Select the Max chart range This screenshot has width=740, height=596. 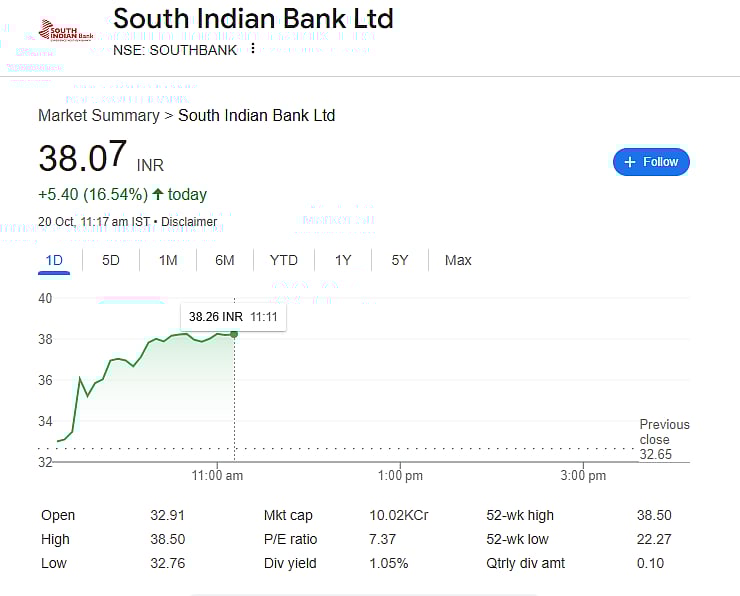458,260
